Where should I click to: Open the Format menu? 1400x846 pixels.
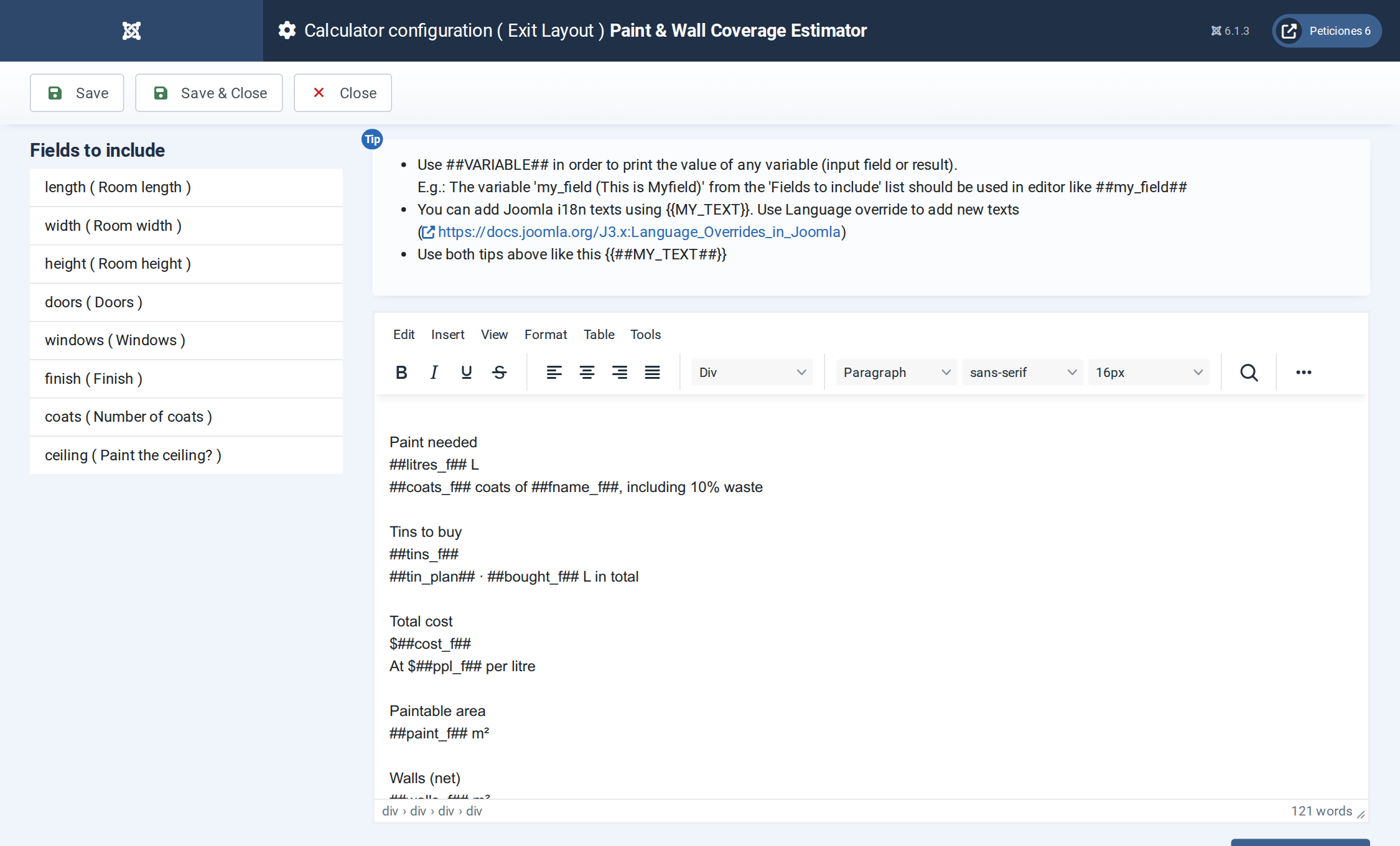pos(546,335)
